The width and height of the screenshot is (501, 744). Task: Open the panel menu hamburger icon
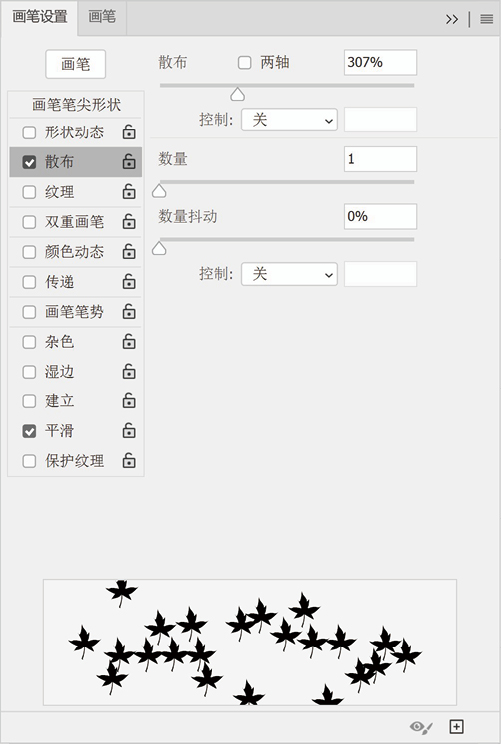tap(487, 19)
